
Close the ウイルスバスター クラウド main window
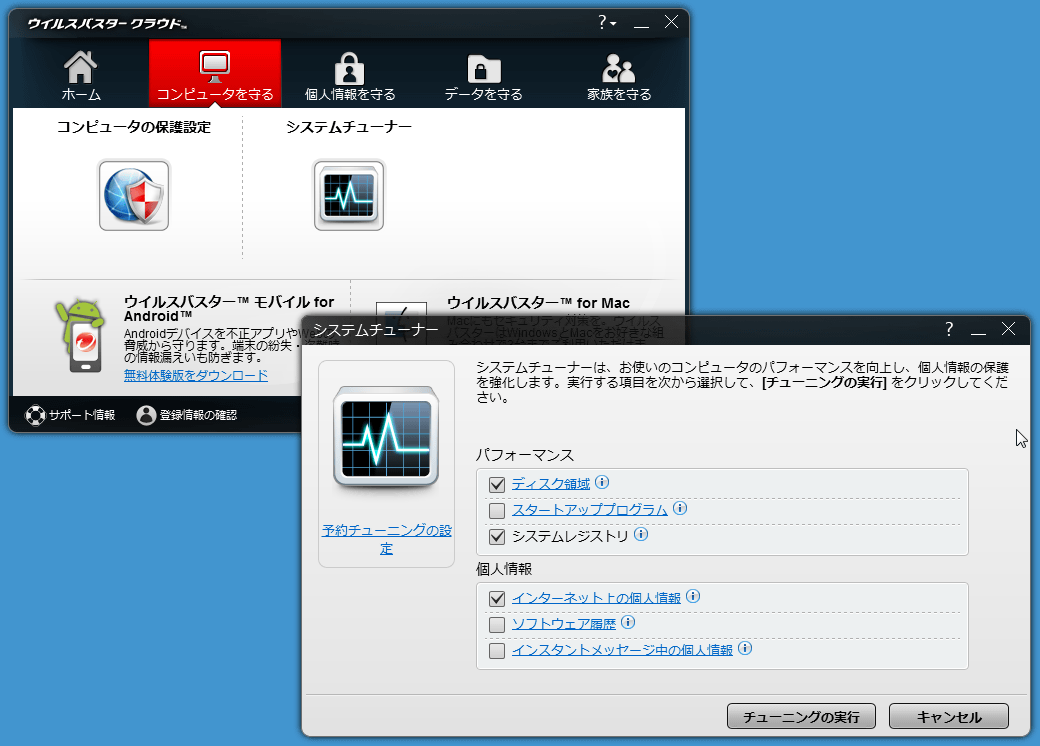[671, 22]
